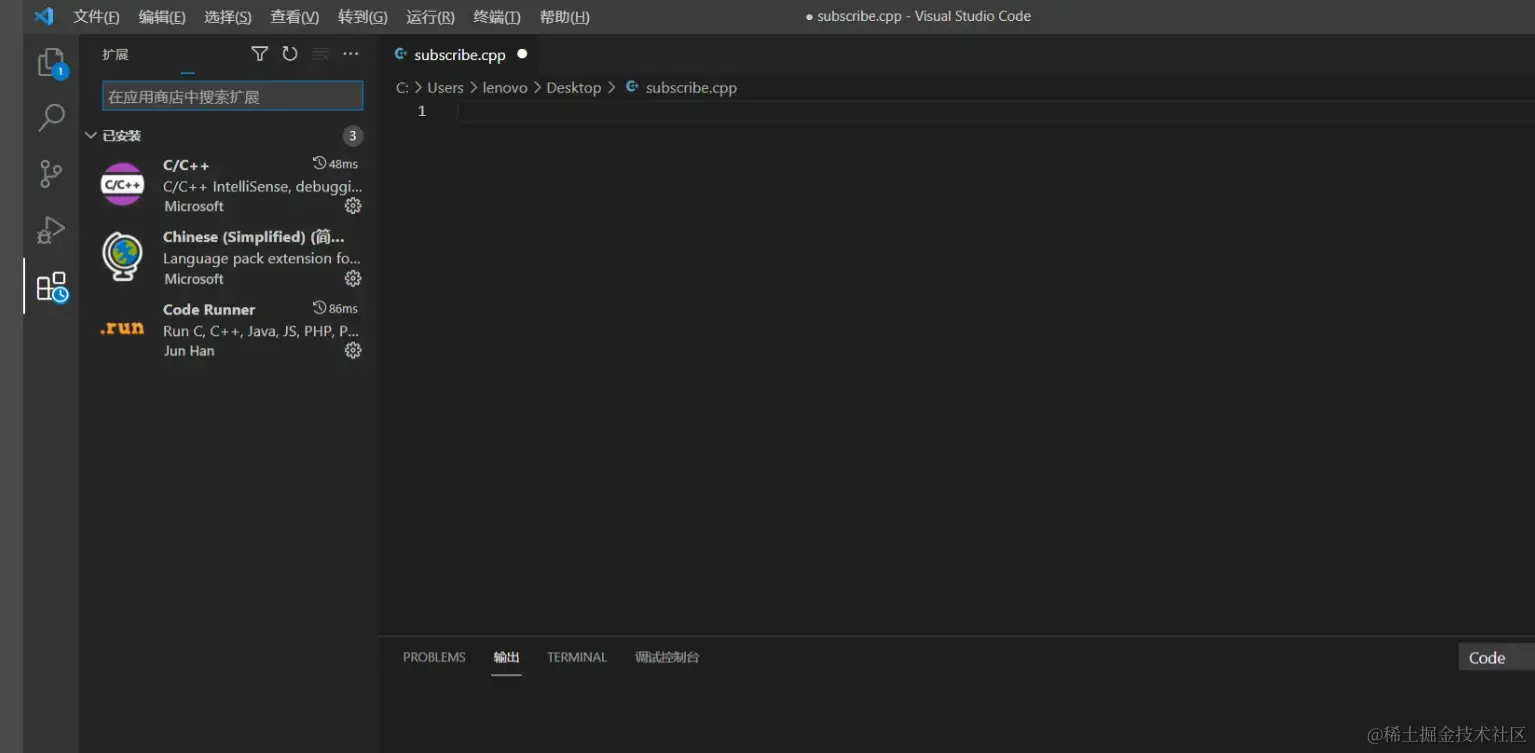
Task: Select the Chinese (Simplified) extension name
Action: click(x=254, y=237)
